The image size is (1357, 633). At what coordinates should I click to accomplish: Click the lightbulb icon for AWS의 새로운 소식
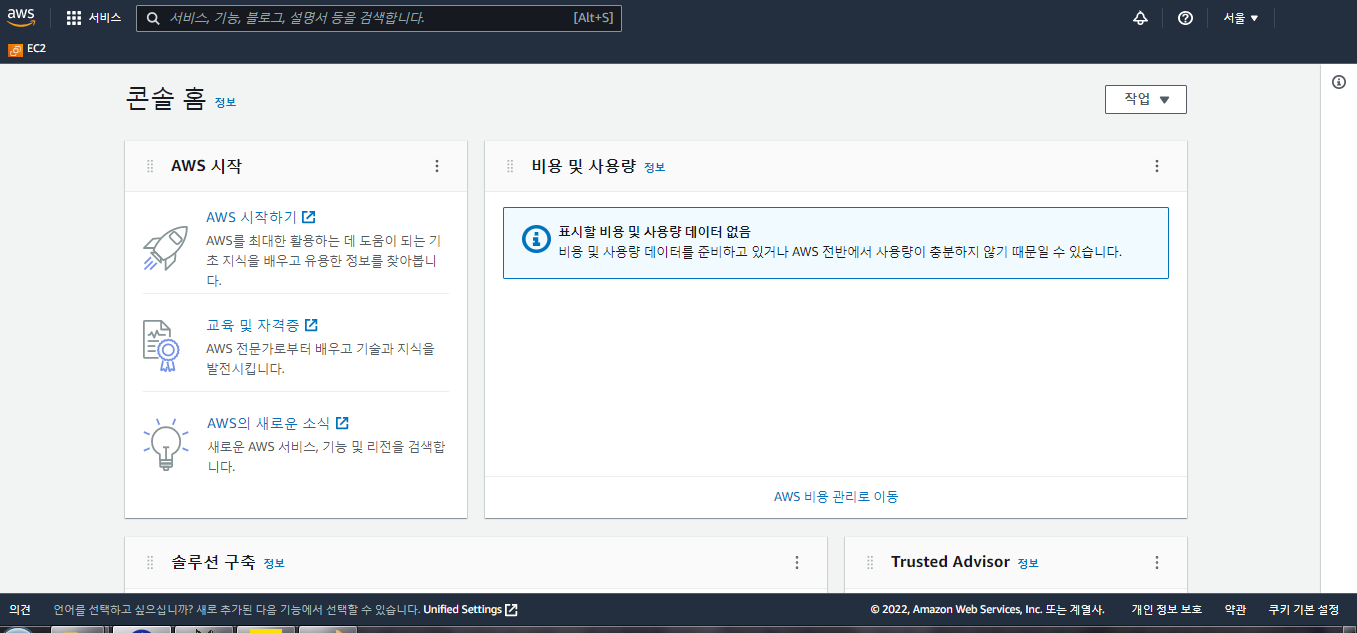[166, 444]
